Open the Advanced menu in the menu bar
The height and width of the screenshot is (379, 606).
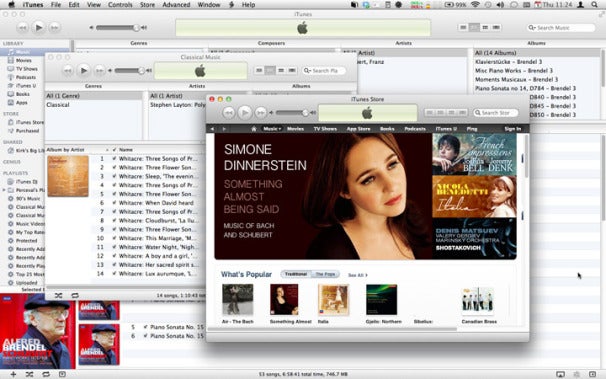pyautogui.click(x=176, y=5)
